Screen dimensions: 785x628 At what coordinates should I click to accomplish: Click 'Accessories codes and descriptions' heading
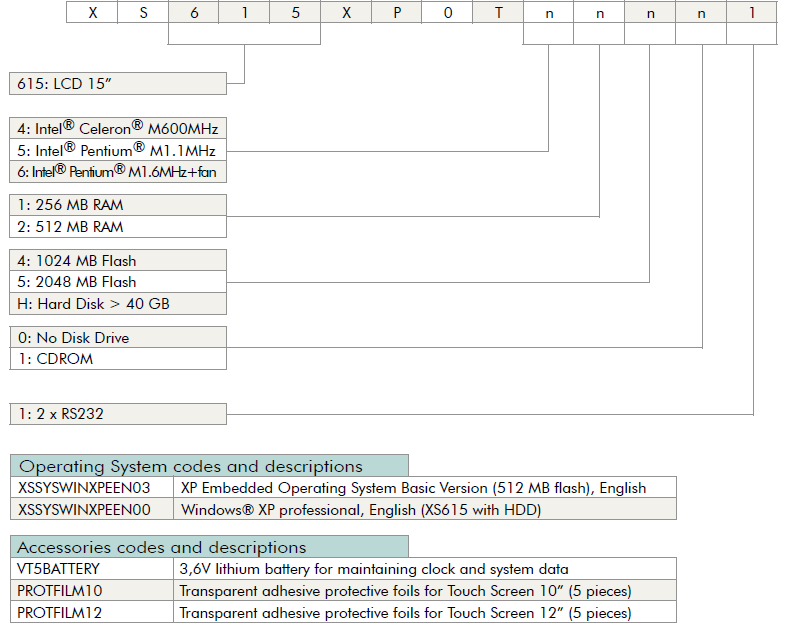pos(209,547)
